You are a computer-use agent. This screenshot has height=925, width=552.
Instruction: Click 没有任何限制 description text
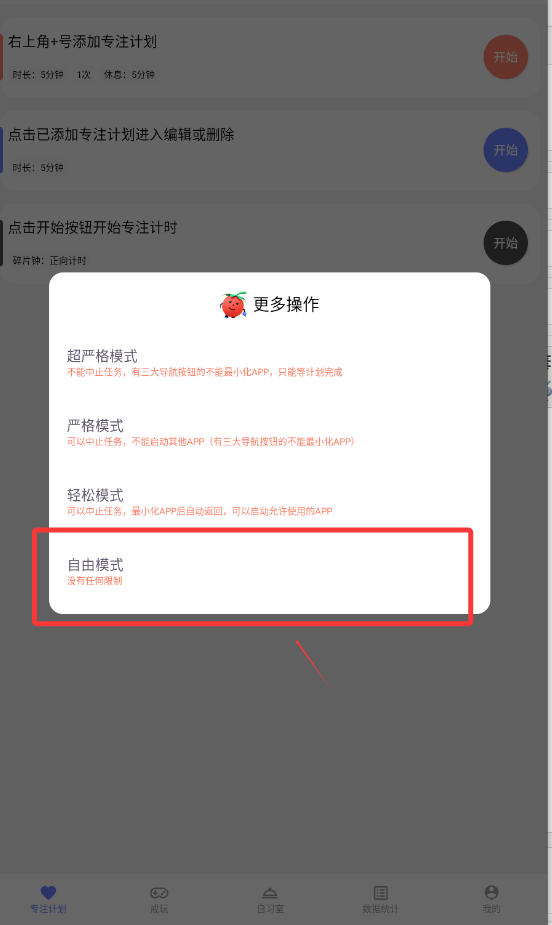click(94, 581)
